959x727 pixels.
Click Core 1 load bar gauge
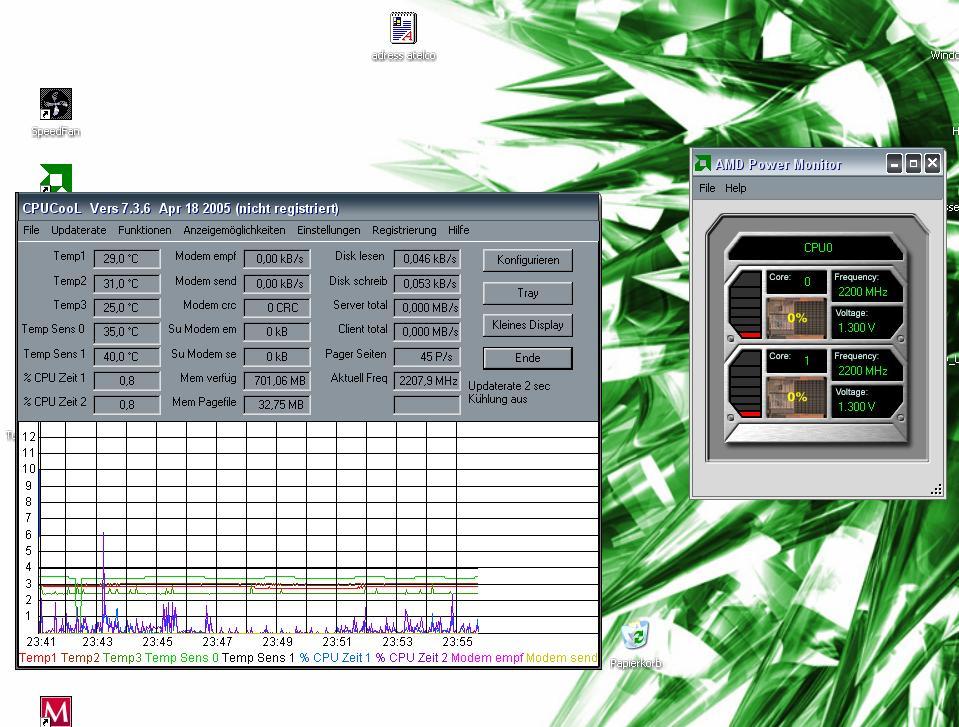[x=746, y=383]
